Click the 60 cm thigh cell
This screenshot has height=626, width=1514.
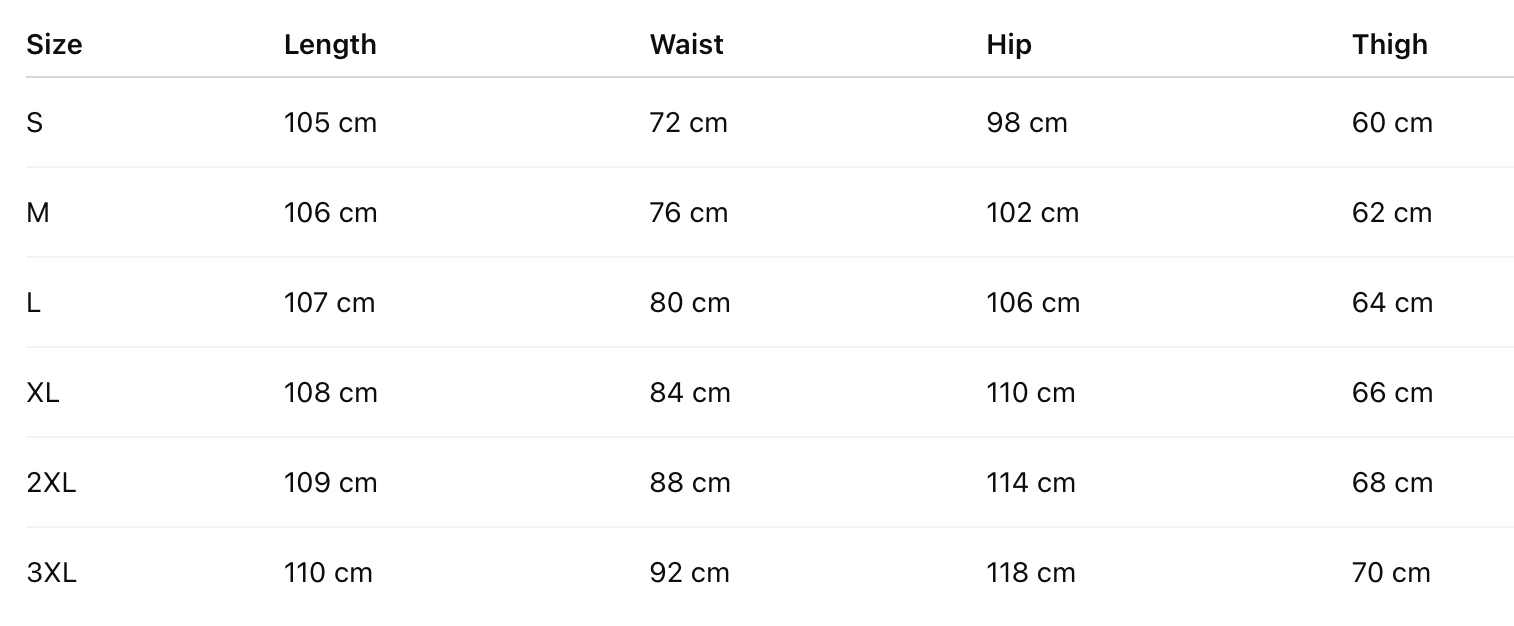click(1392, 123)
